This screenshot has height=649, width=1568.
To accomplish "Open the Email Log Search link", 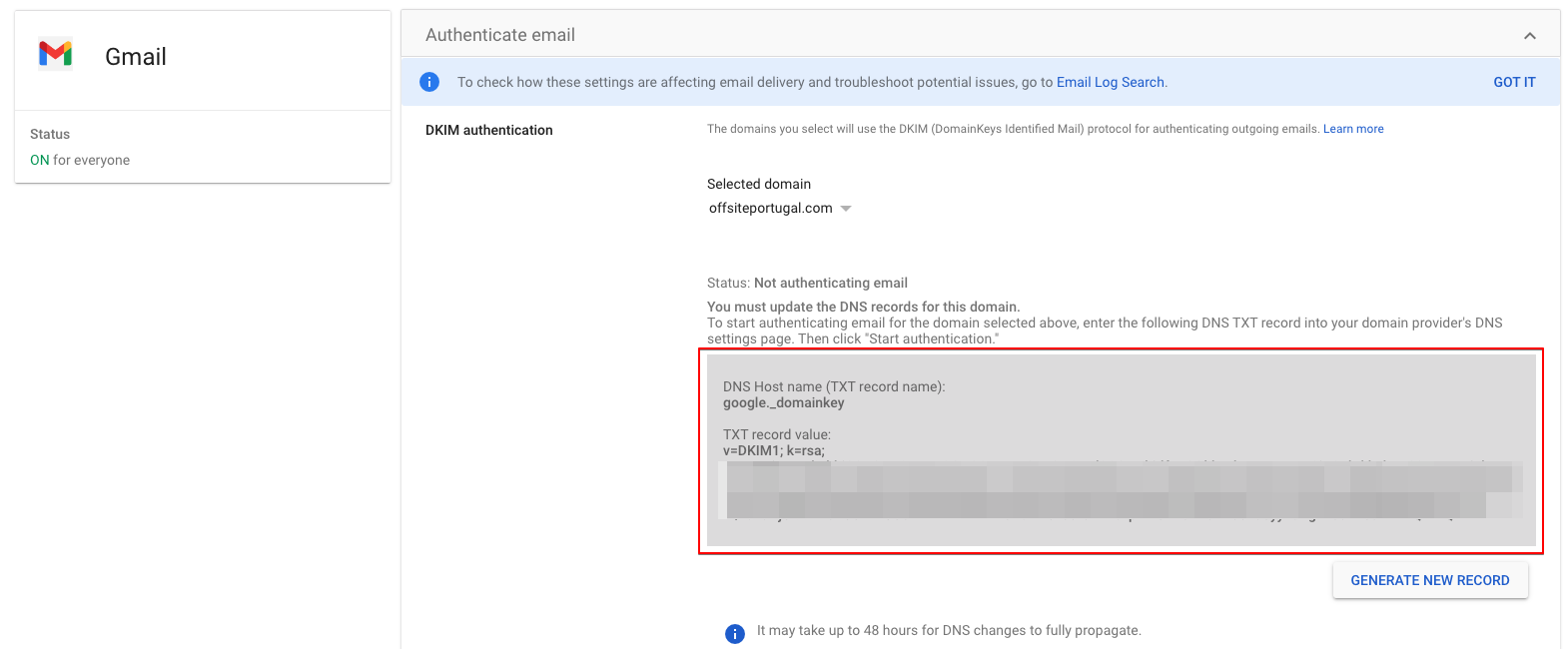I will (x=1110, y=82).
